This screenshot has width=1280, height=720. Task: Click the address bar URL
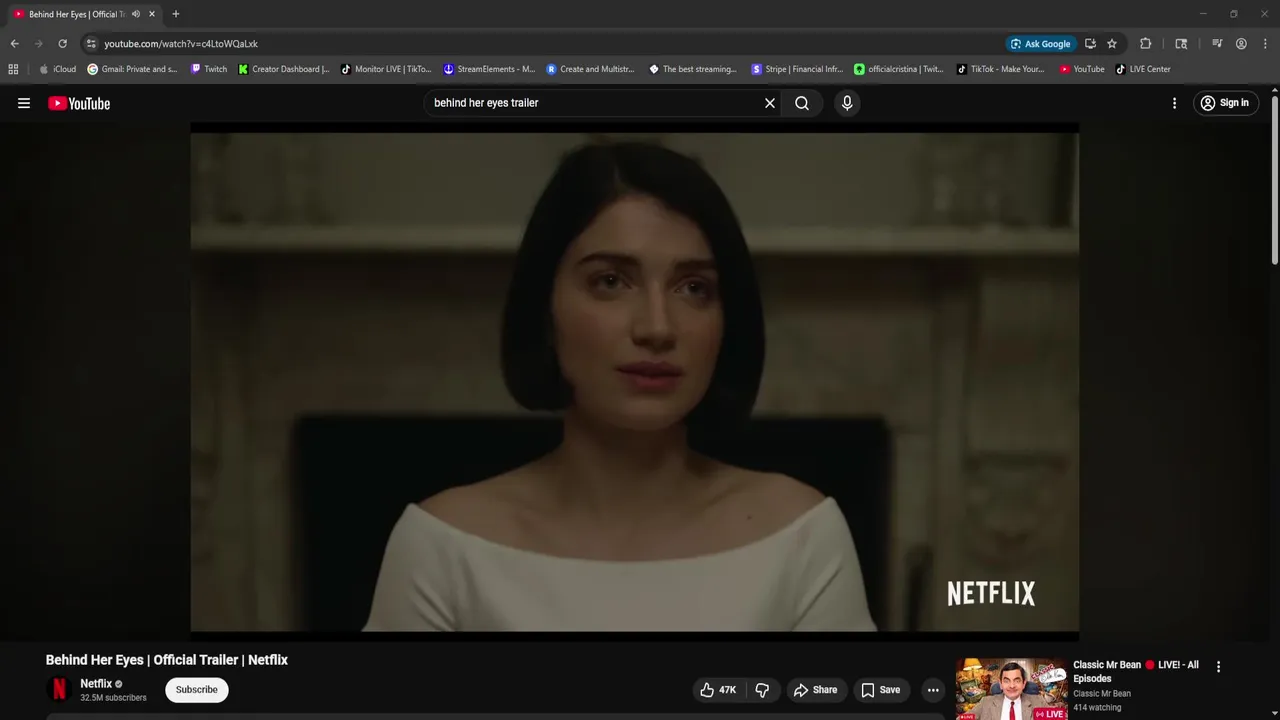point(181,44)
